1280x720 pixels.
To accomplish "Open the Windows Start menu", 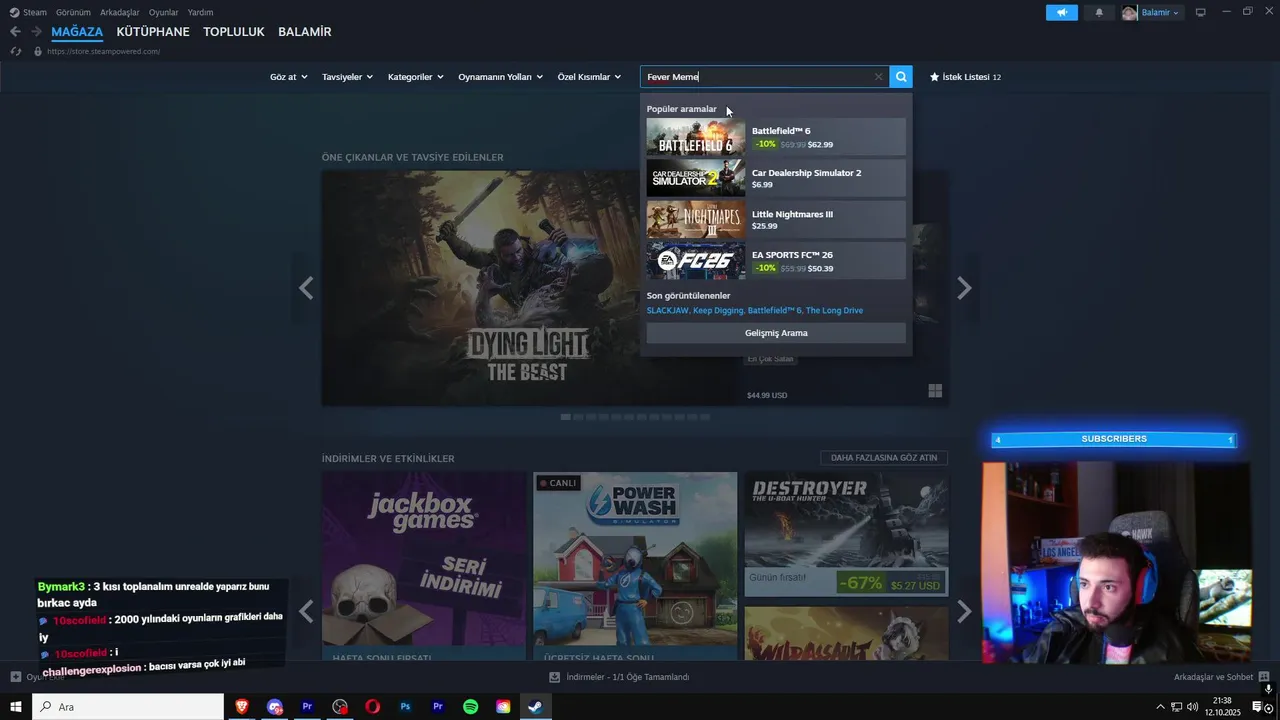I will click(16, 707).
